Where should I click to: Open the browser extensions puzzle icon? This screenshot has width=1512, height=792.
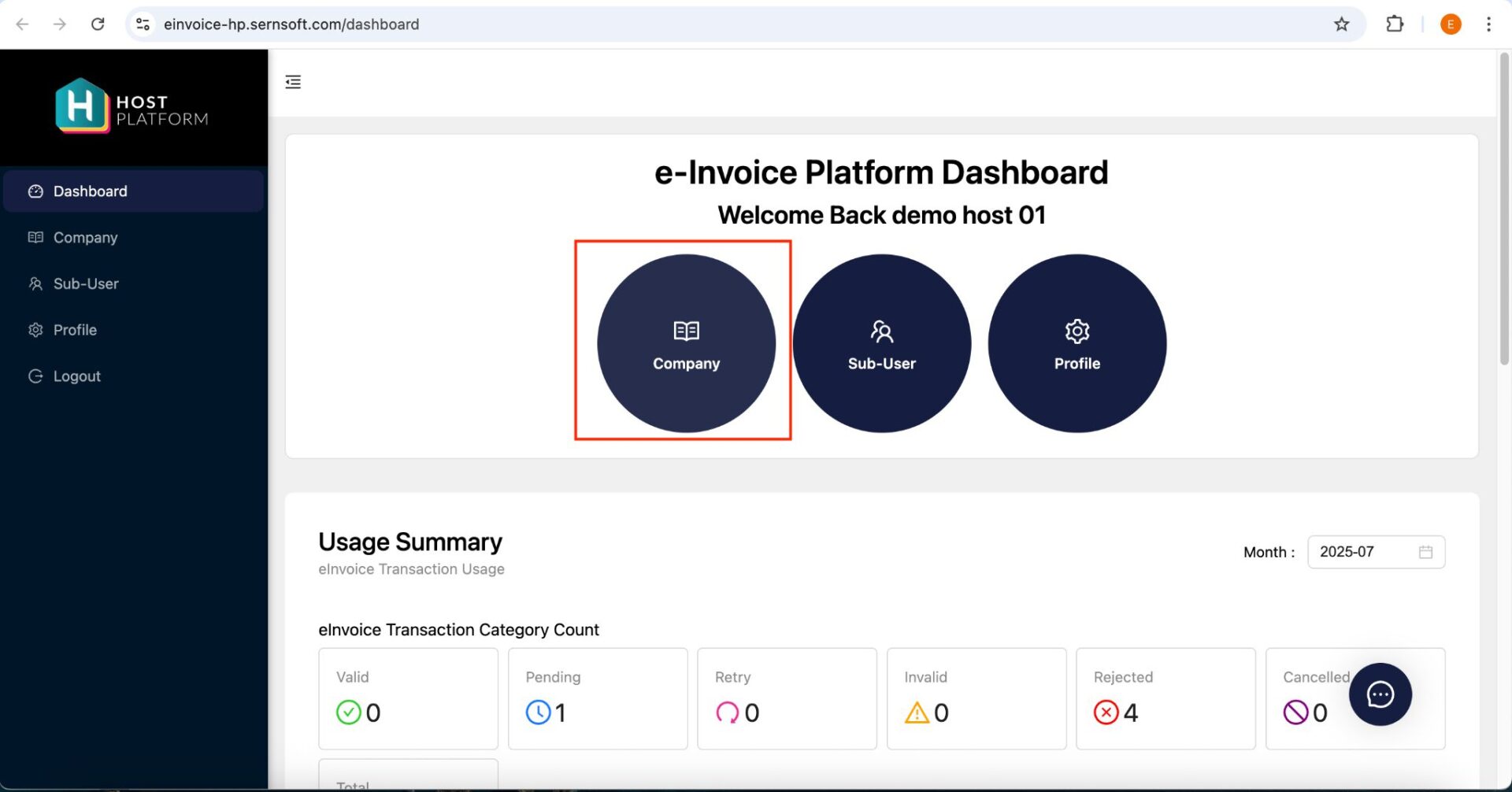(1394, 24)
